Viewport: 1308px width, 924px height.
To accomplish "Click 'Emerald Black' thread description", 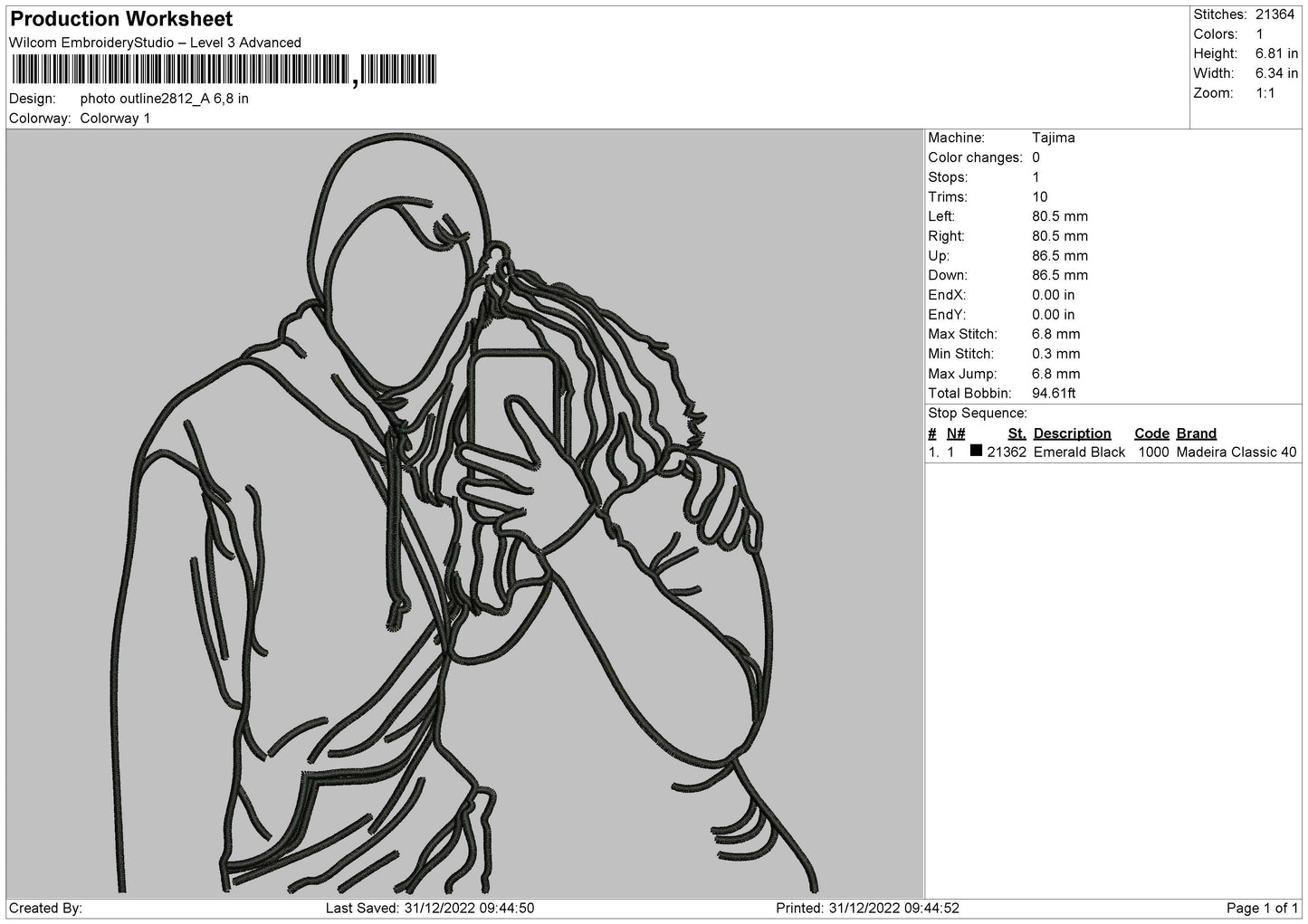I will pyautogui.click(x=1079, y=452).
